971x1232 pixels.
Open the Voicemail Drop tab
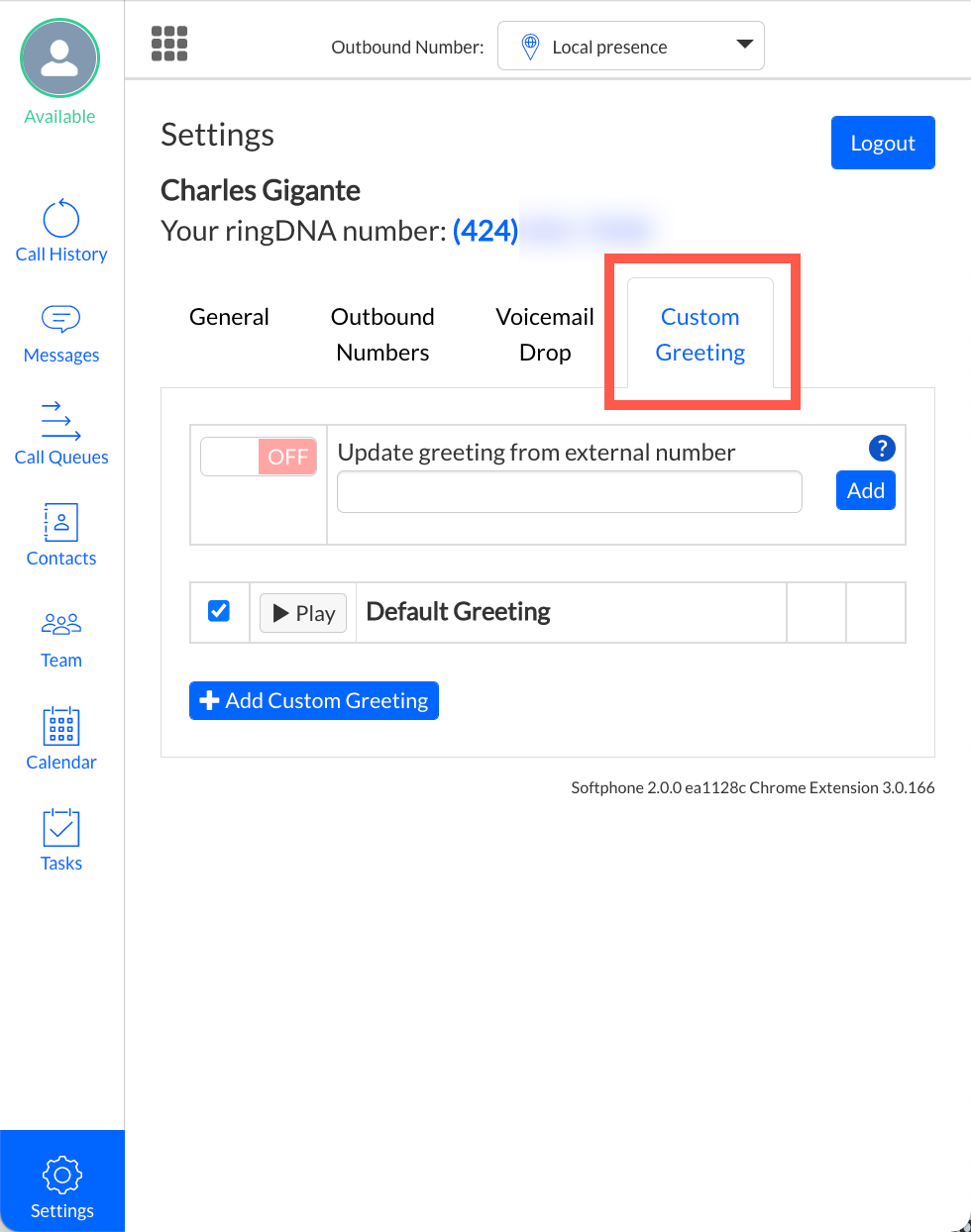(x=545, y=335)
